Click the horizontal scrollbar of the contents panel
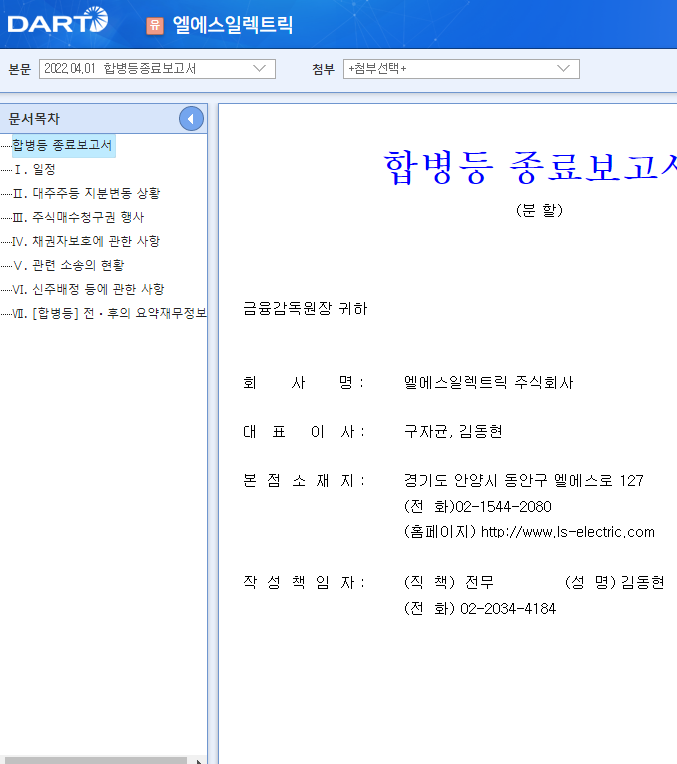The image size is (677, 764). pos(94,760)
